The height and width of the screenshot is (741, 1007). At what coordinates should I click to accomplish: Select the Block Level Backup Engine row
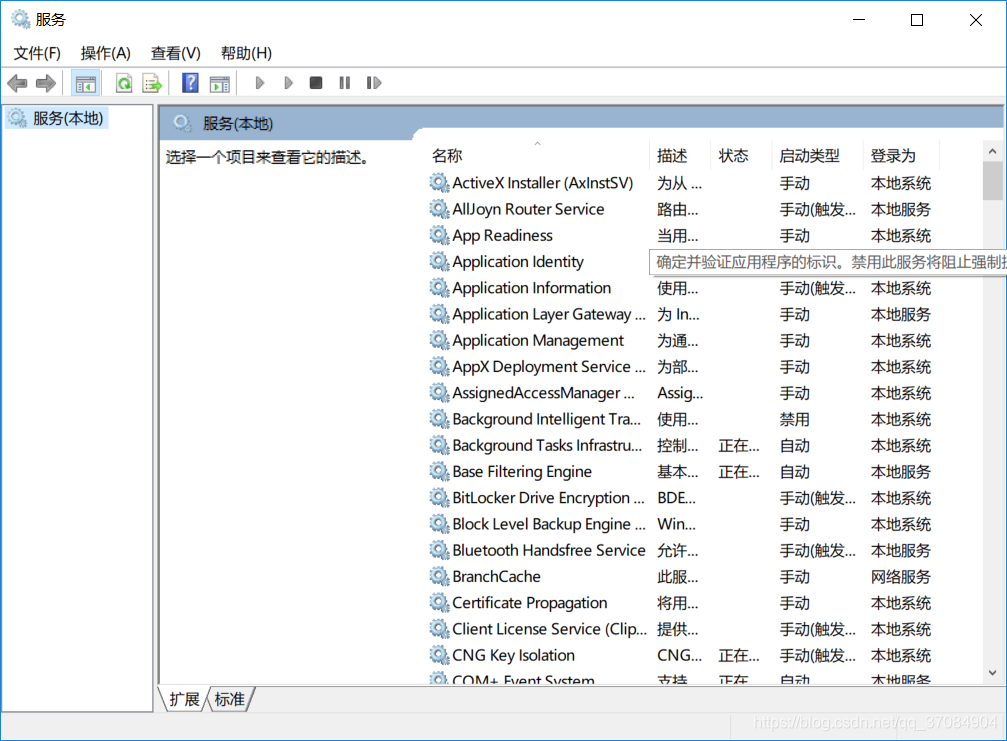[682, 524]
